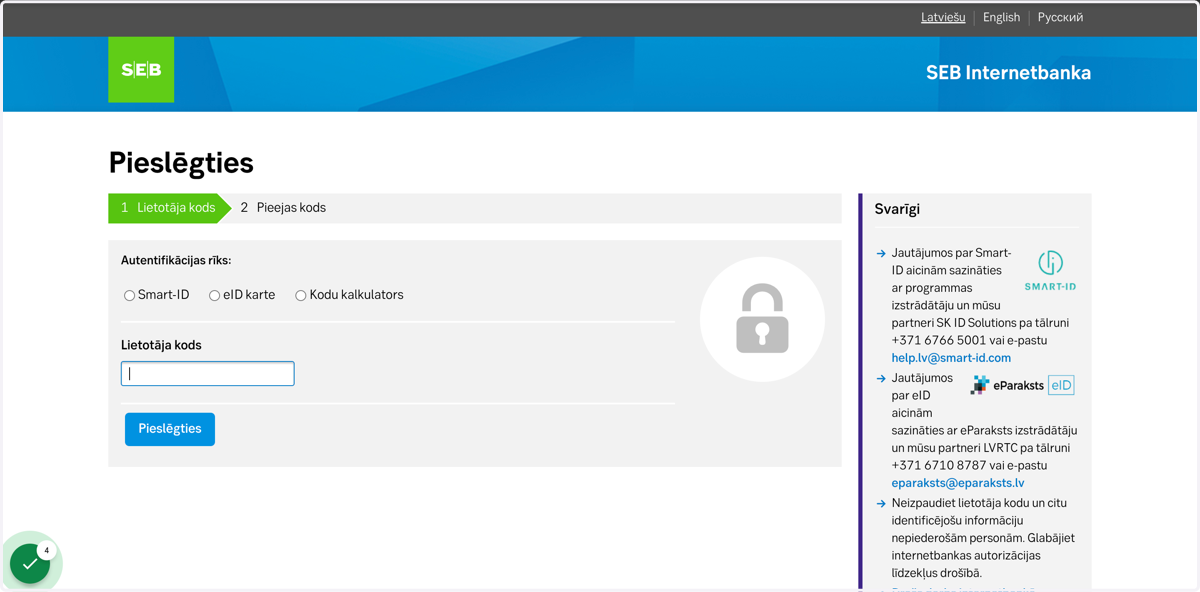Select the eID karte radio button
Screen dimensions: 1200x592
click(x=214, y=296)
